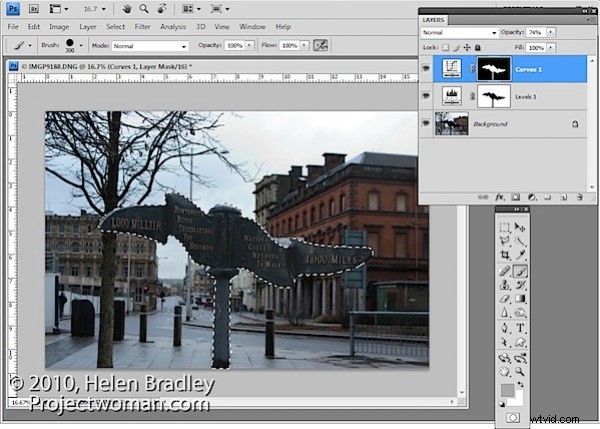The width and height of the screenshot is (600, 429).
Task: Select the Hand tool in the toolbox
Action: point(505,372)
